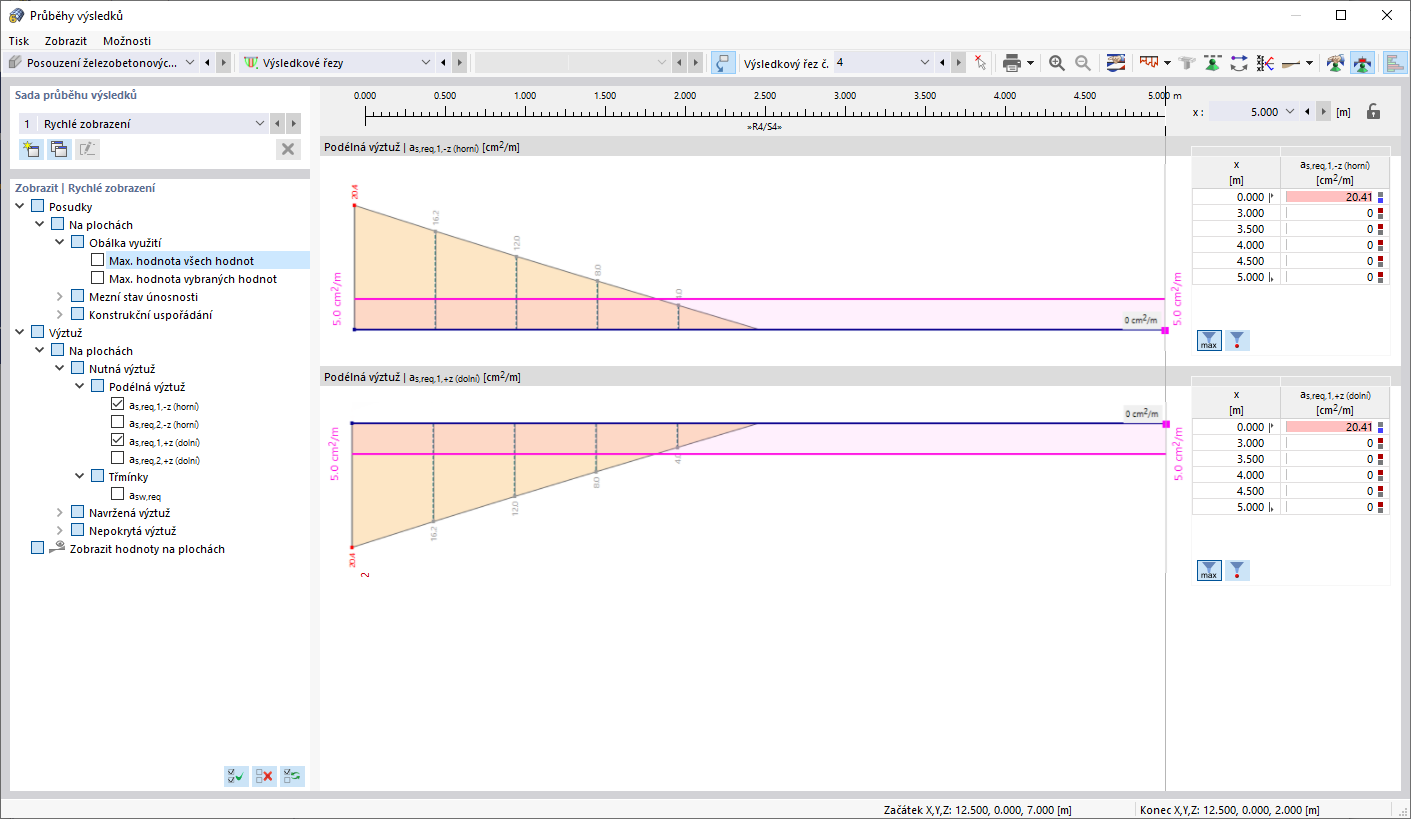Click the printer icon in the toolbar
The width and height of the screenshot is (1411, 819).
(1012, 62)
